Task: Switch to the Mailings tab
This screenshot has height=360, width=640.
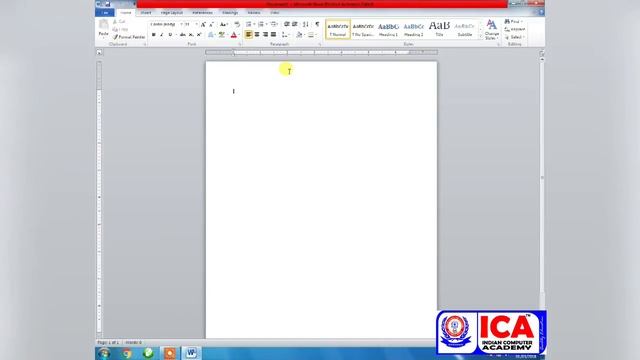Action: 230,13
